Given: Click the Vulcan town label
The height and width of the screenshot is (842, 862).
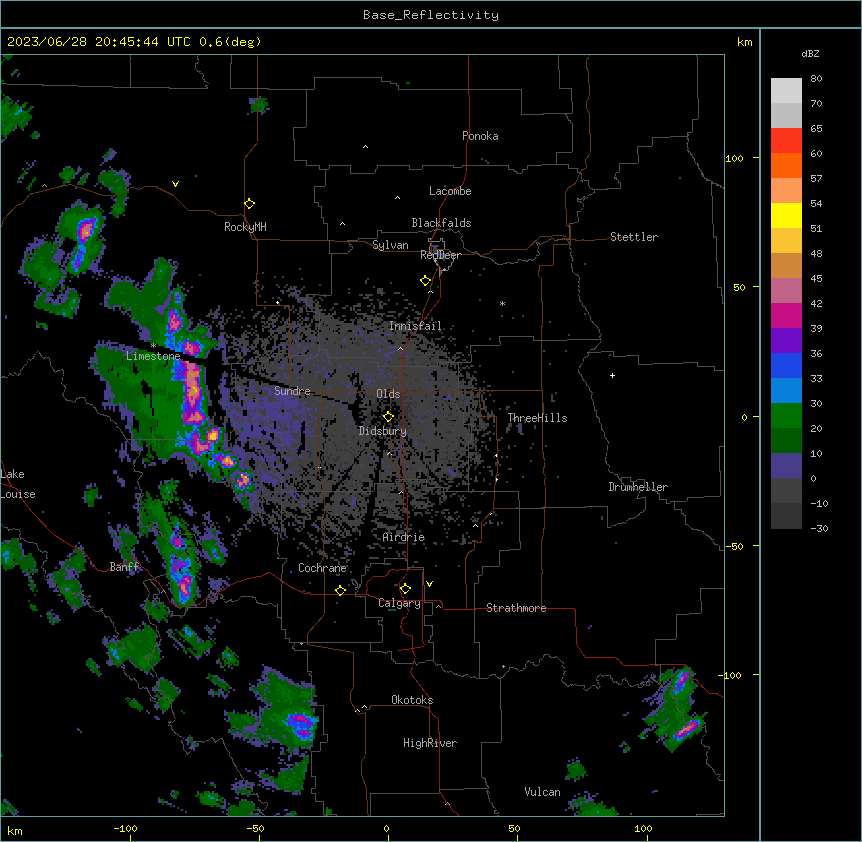Looking at the screenshot, I should point(543,792).
